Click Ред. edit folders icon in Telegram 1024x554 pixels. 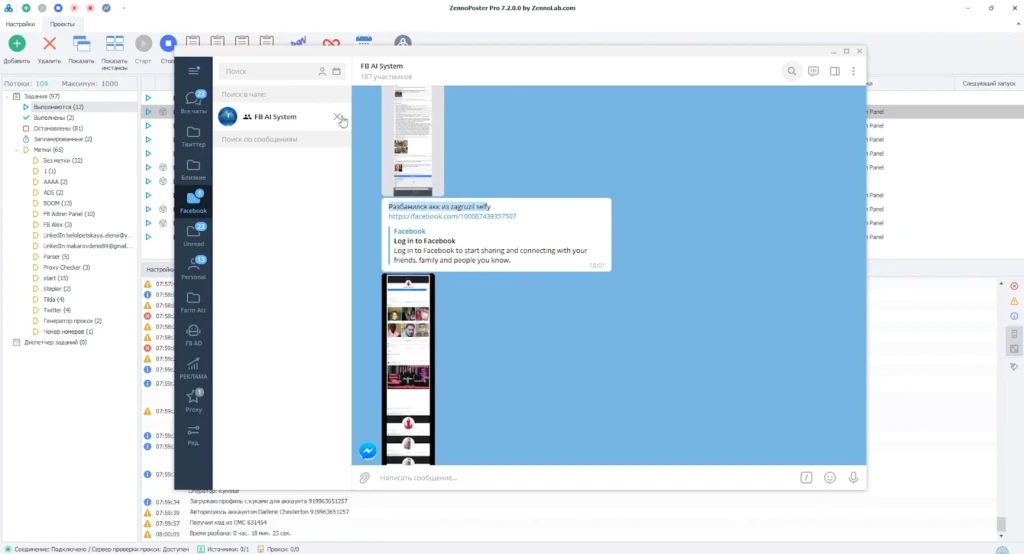point(193,435)
